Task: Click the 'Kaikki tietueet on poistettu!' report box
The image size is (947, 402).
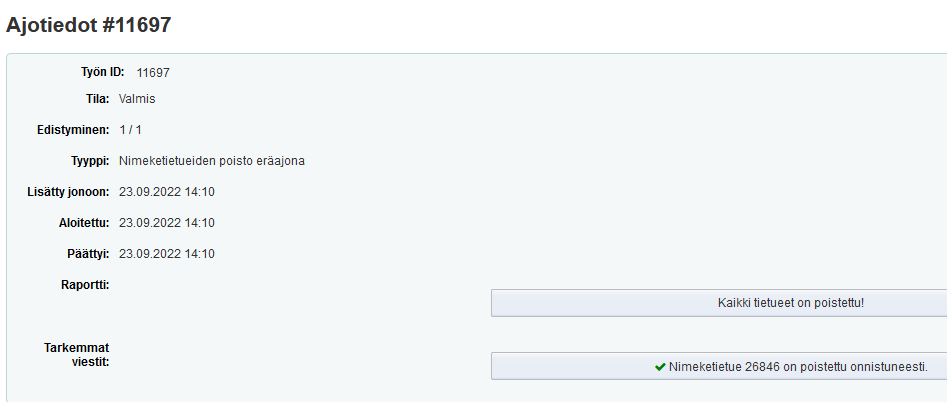Action: (719, 303)
